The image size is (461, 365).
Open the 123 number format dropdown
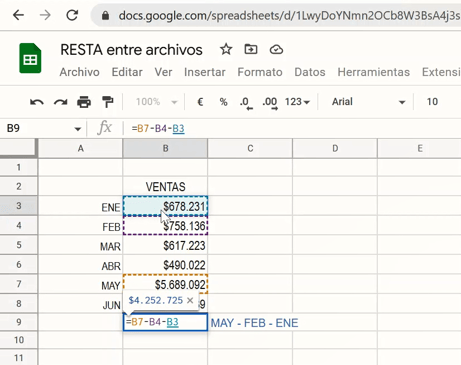[x=297, y=102]
